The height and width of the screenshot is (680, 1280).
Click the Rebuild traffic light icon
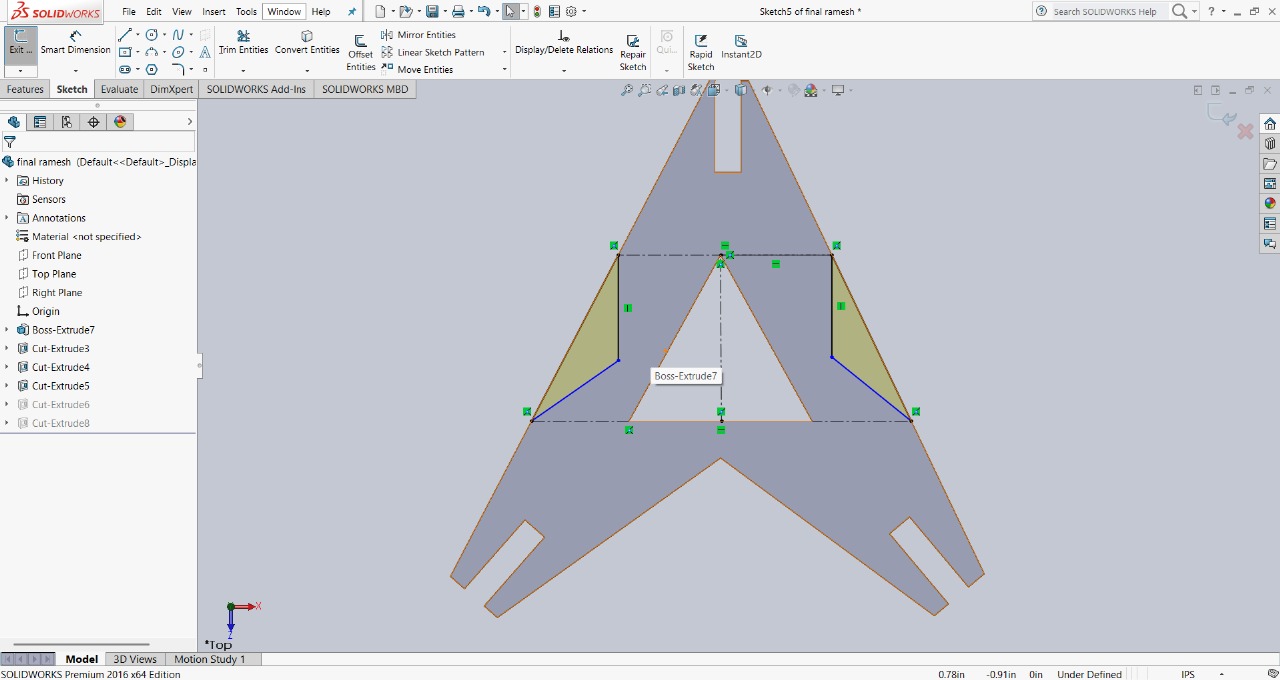[x=538, y=11]
